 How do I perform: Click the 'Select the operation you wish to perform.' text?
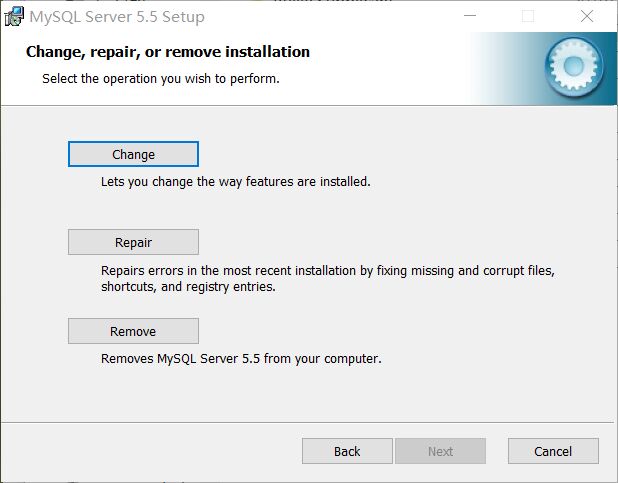pos(161,79)
